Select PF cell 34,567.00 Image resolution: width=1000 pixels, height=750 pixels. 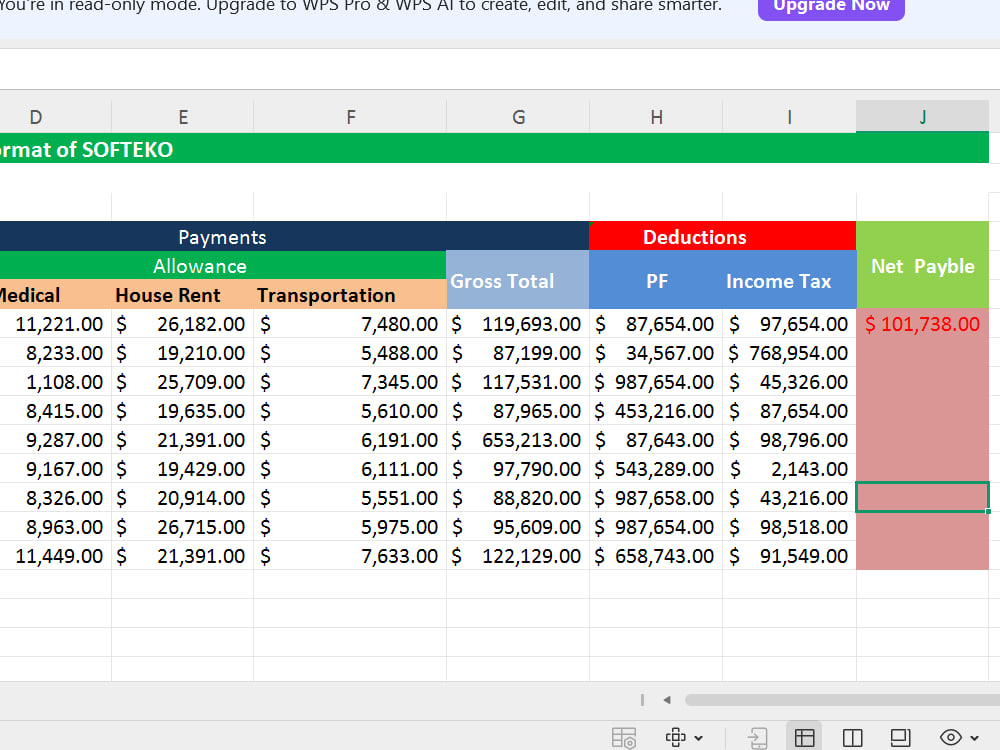pyautogui.click(x=656, y=353)
